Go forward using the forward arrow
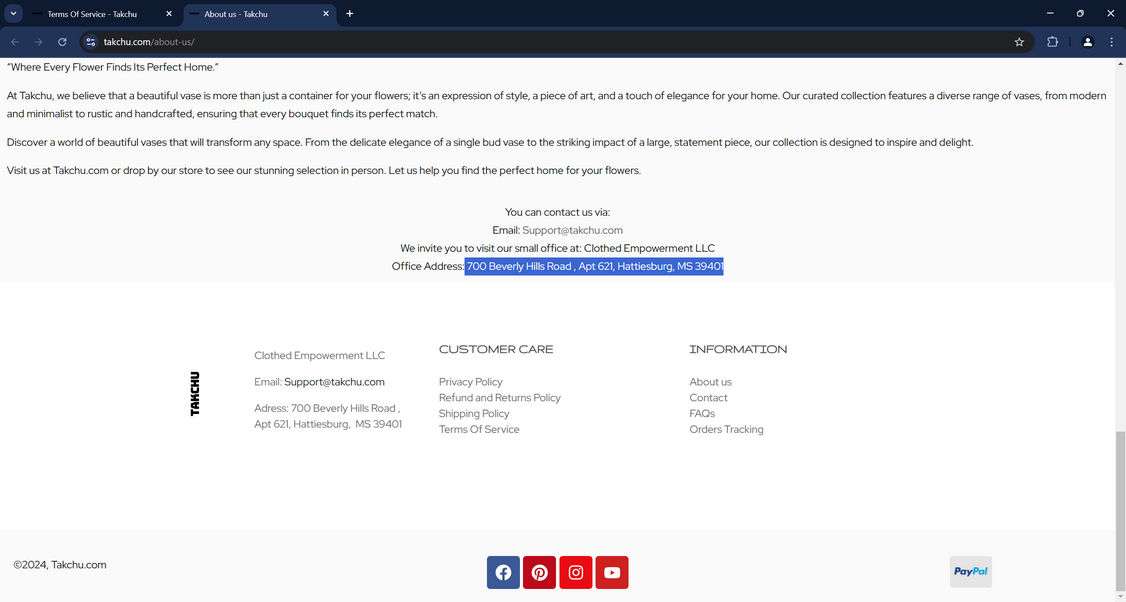 point(39,42)
